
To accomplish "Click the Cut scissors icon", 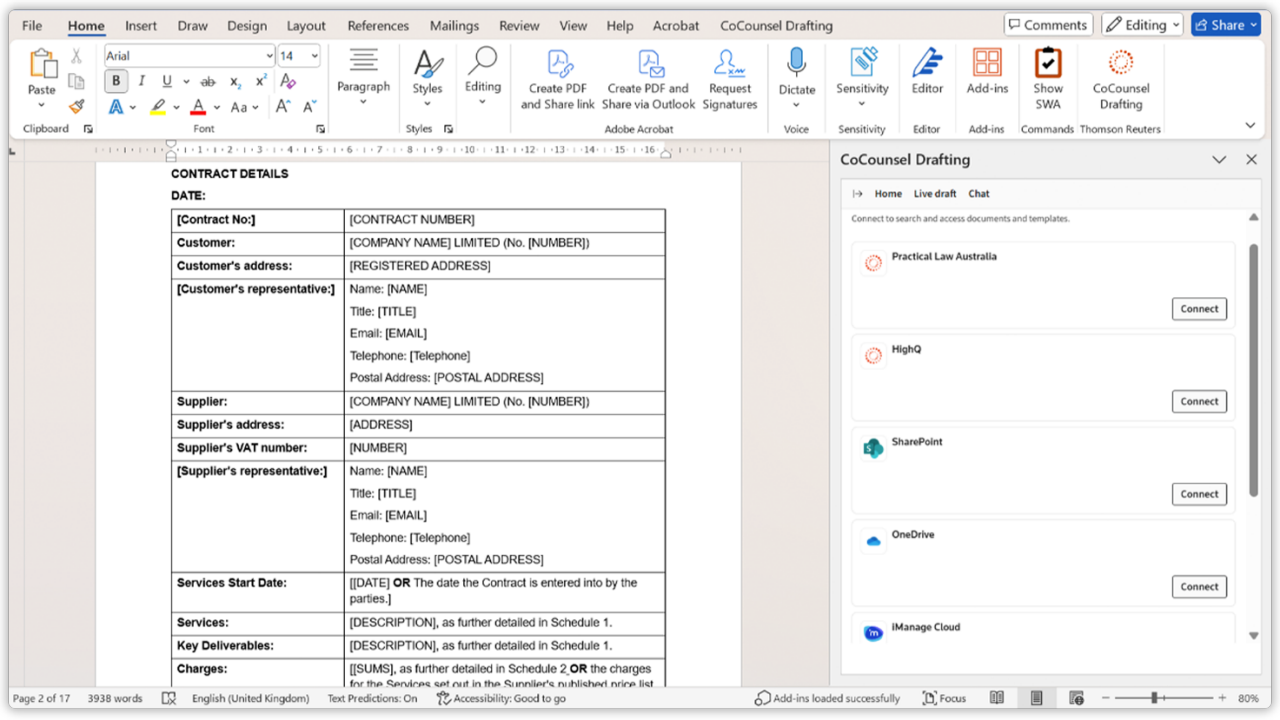I will (76, 56).
